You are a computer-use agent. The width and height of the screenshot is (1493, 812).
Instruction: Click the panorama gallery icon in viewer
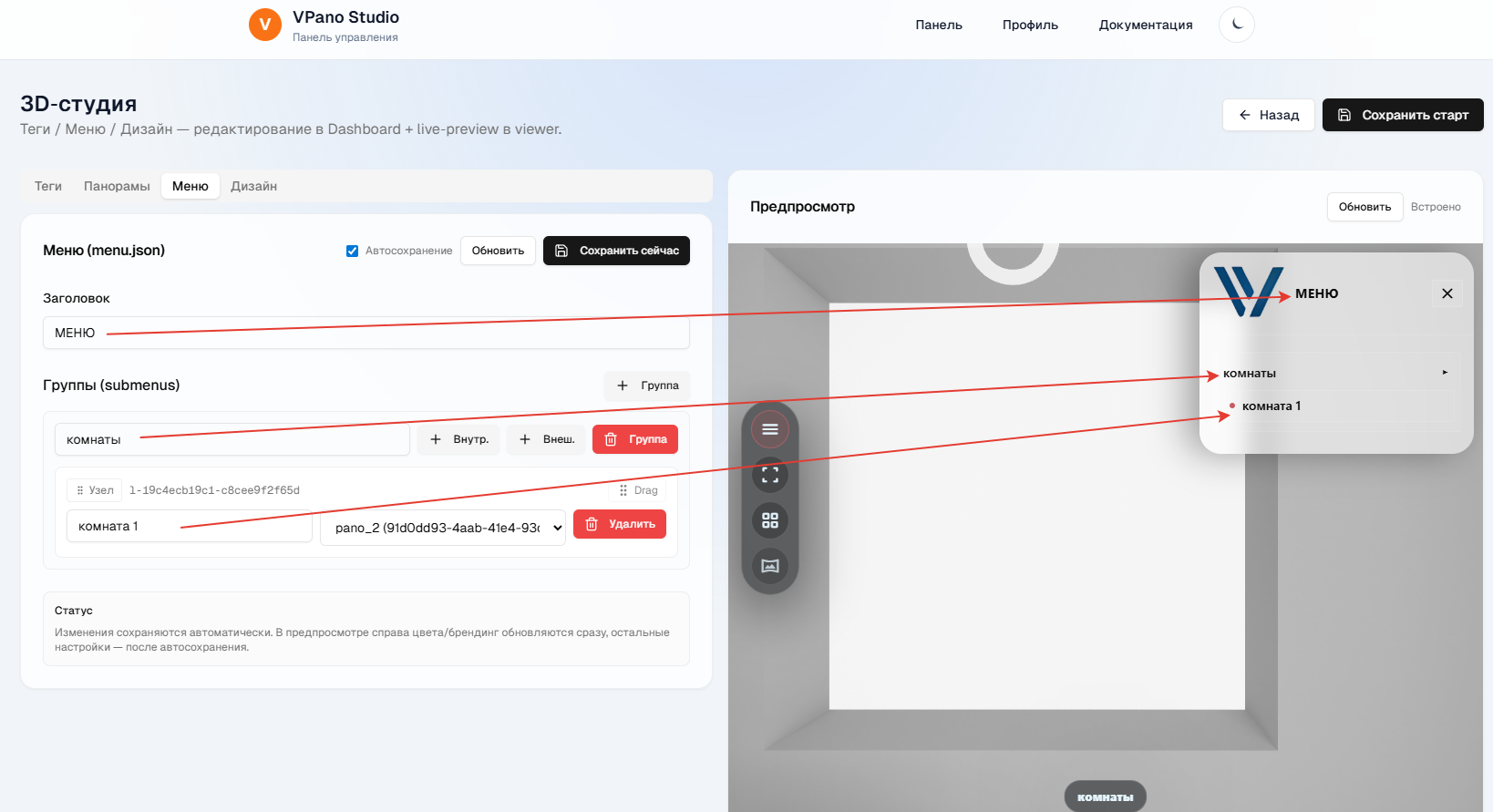pyautogui.click(x=770, y=566)
